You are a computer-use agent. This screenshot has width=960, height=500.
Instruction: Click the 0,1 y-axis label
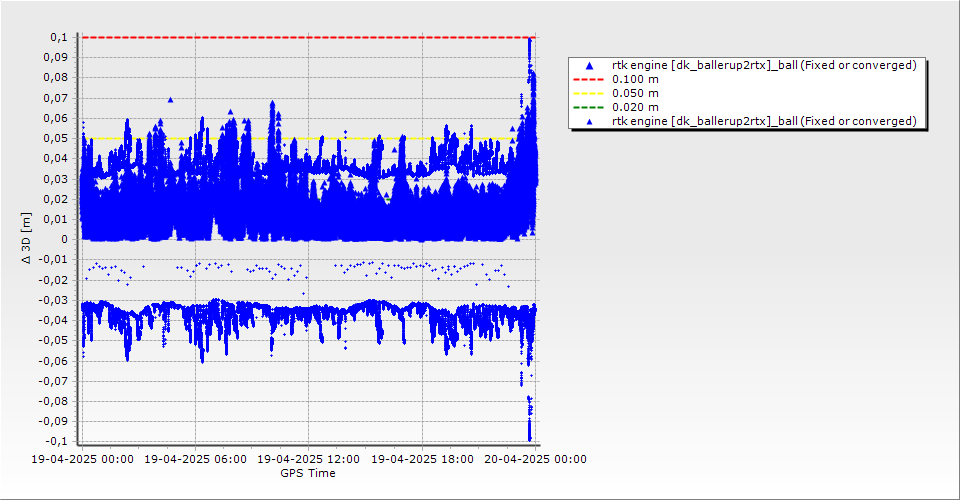pyautogui.click(x=59, y=37)
